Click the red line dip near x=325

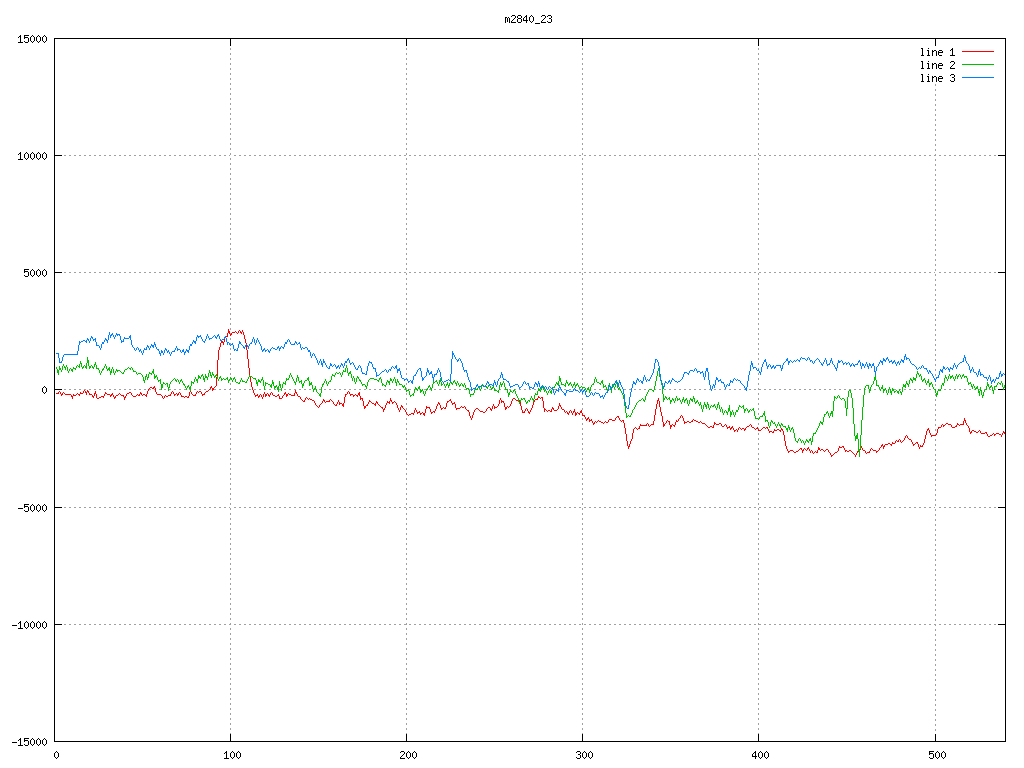[x=629, y=447]
